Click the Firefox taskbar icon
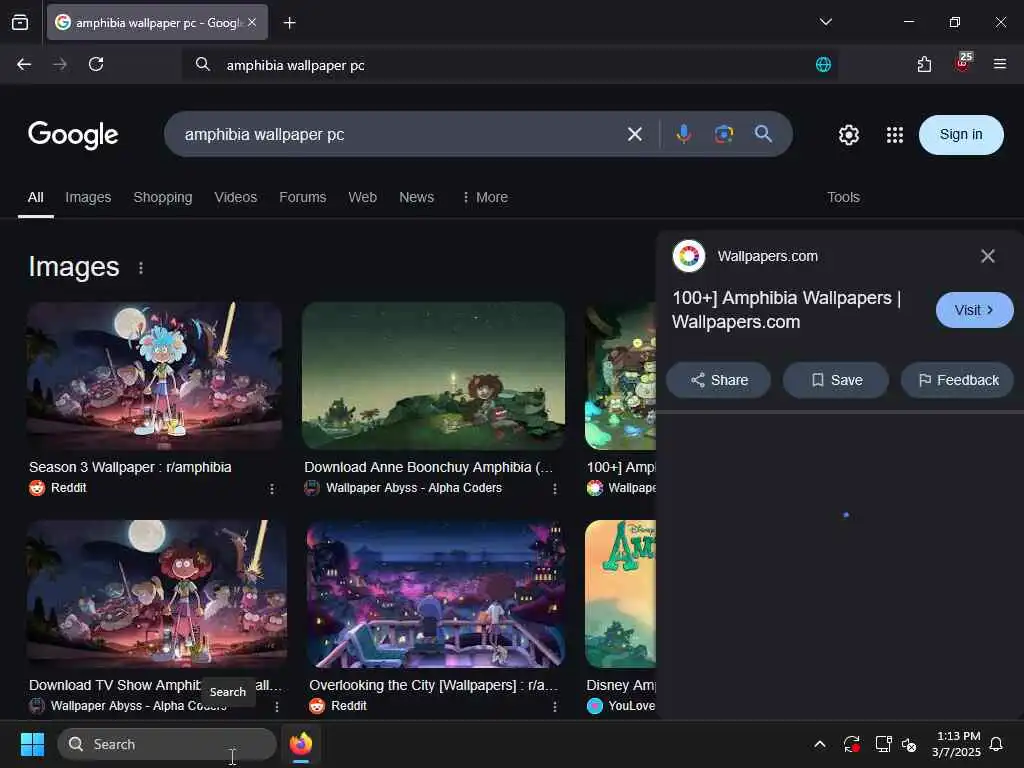This screenshot has width=1024, height=768. click(x=301, y=744)
